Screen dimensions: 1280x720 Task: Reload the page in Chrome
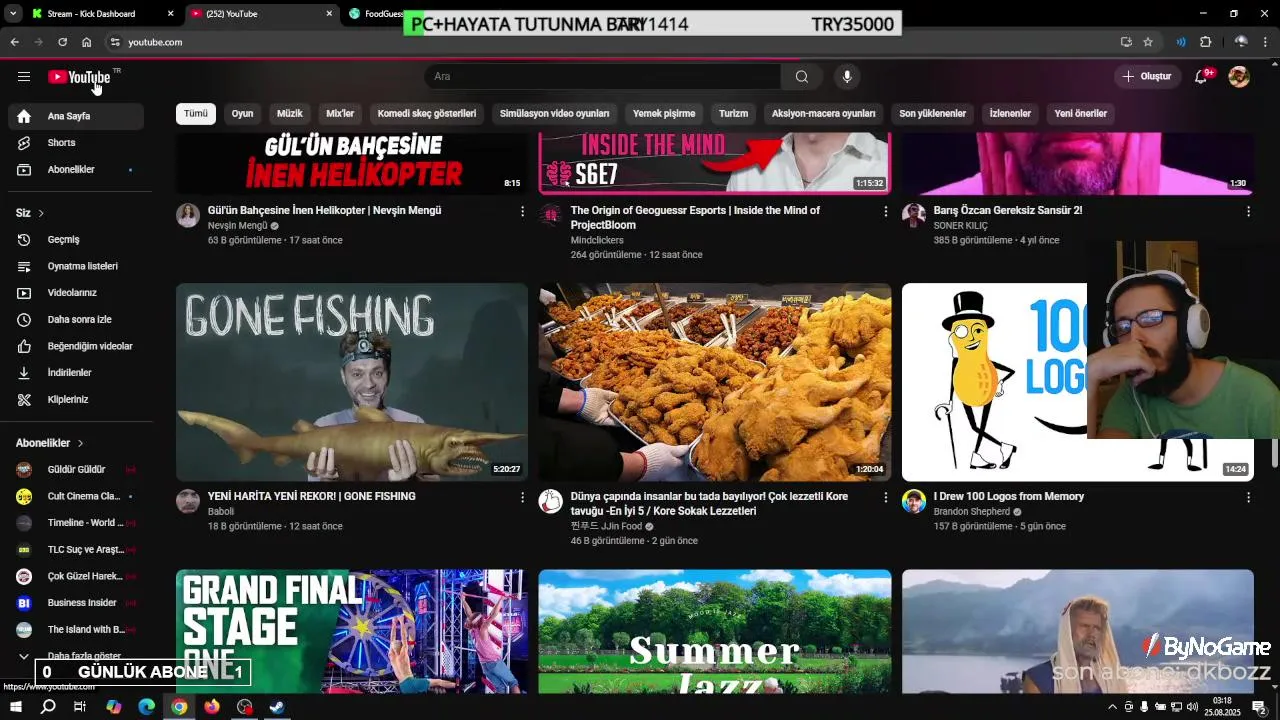coord(62,42)
